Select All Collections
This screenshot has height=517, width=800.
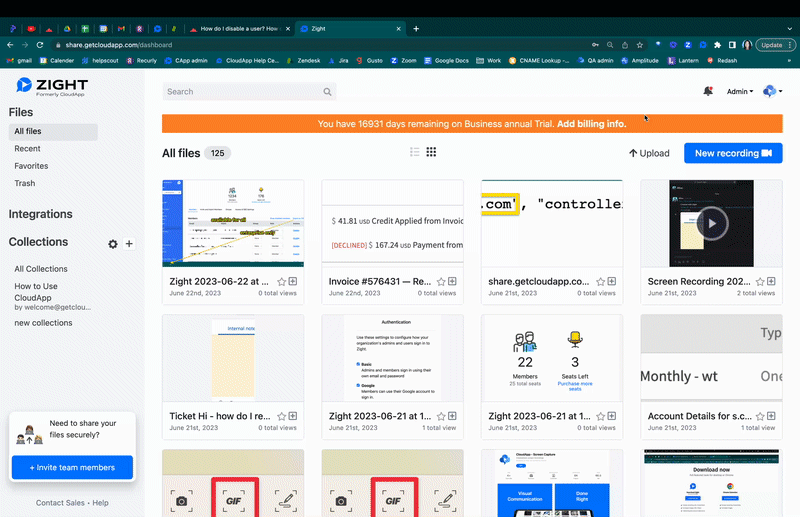[x=41, y=269]
